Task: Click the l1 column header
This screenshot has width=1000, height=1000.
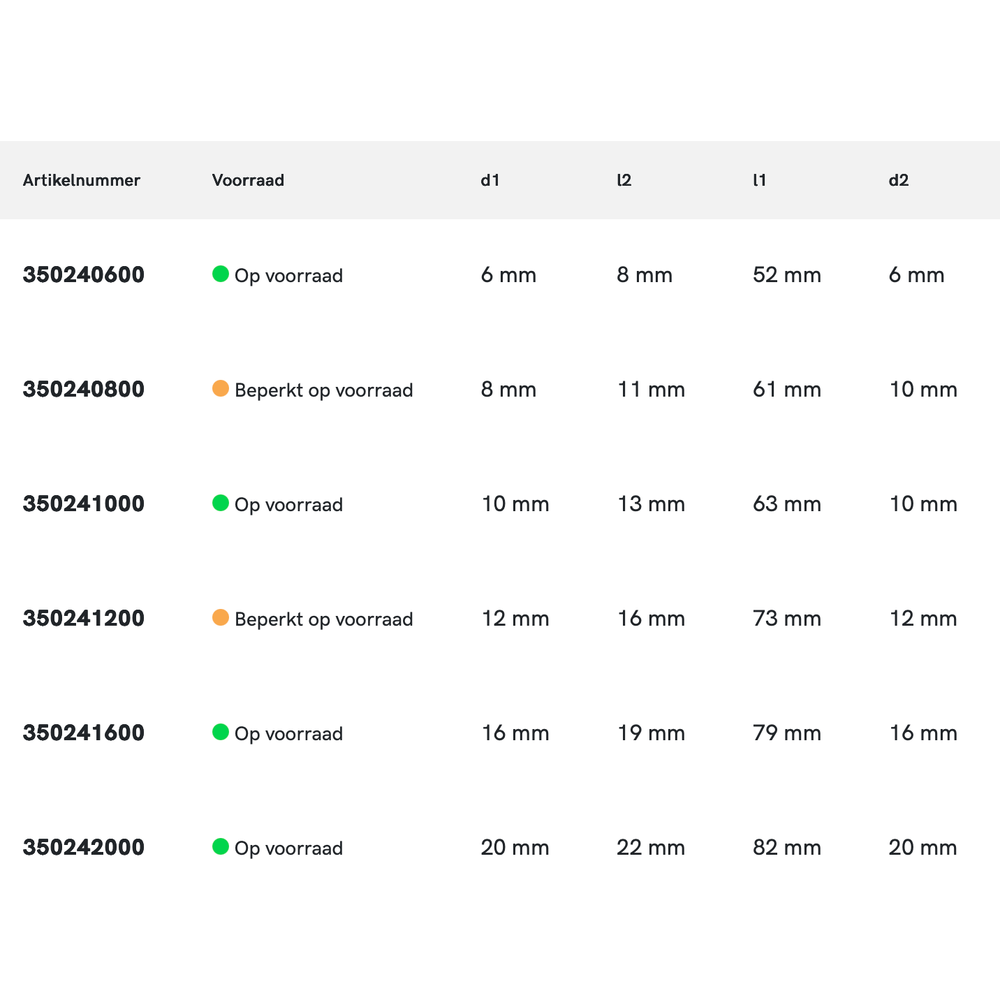Action: tap(759, 181)
